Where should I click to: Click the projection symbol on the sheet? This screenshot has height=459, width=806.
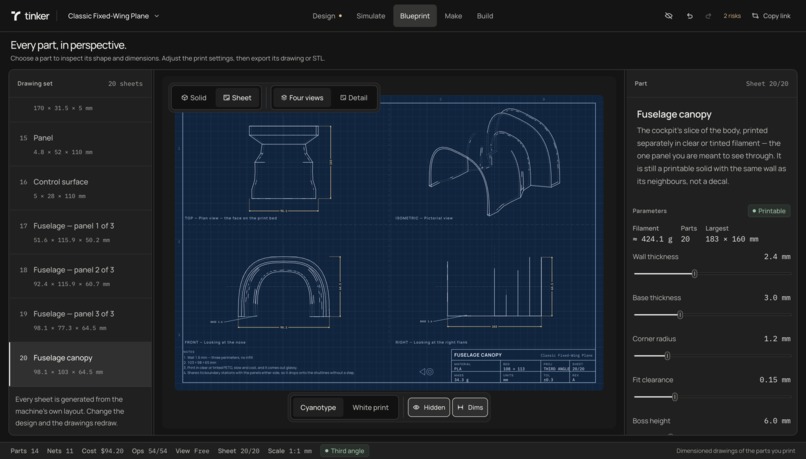(427, 372)
